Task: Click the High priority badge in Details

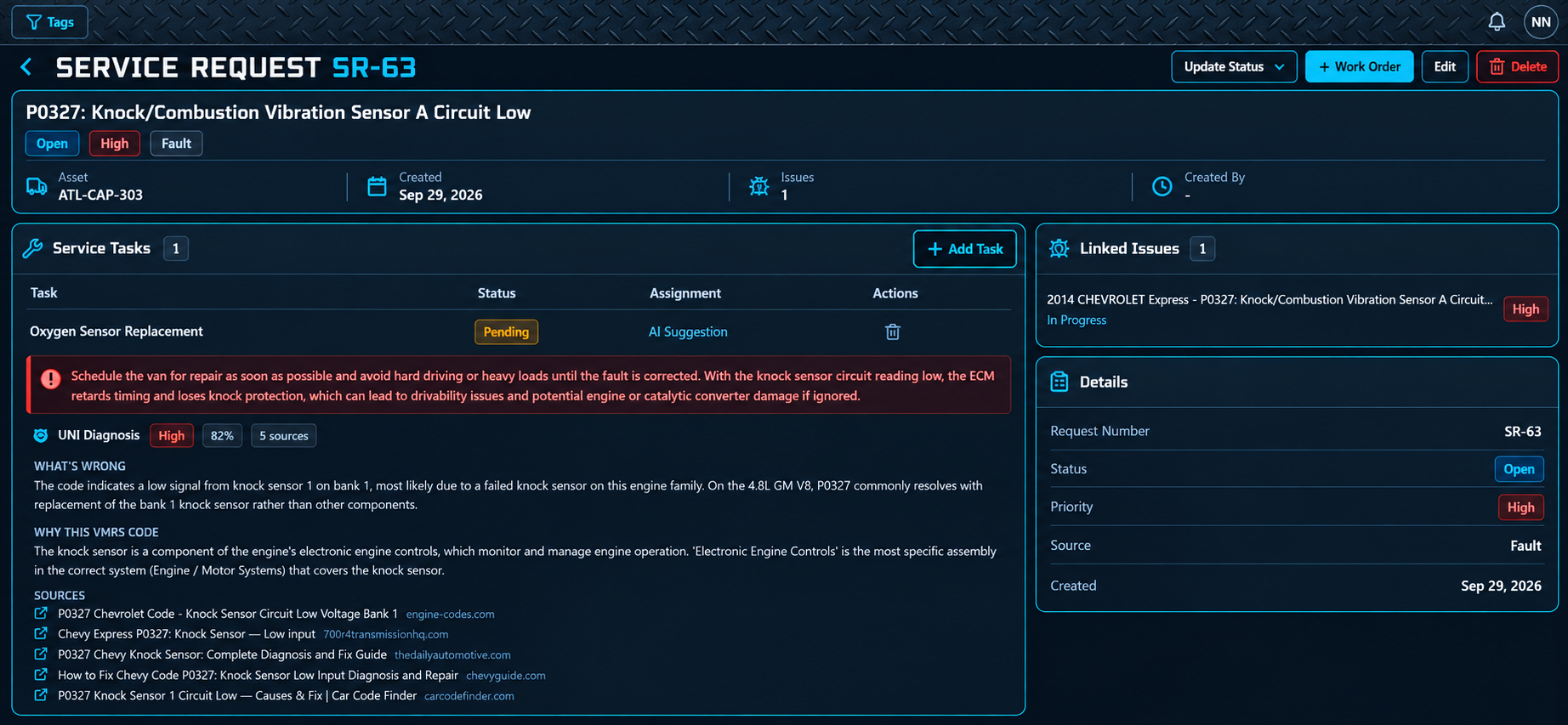Action: click(1520, 507)
